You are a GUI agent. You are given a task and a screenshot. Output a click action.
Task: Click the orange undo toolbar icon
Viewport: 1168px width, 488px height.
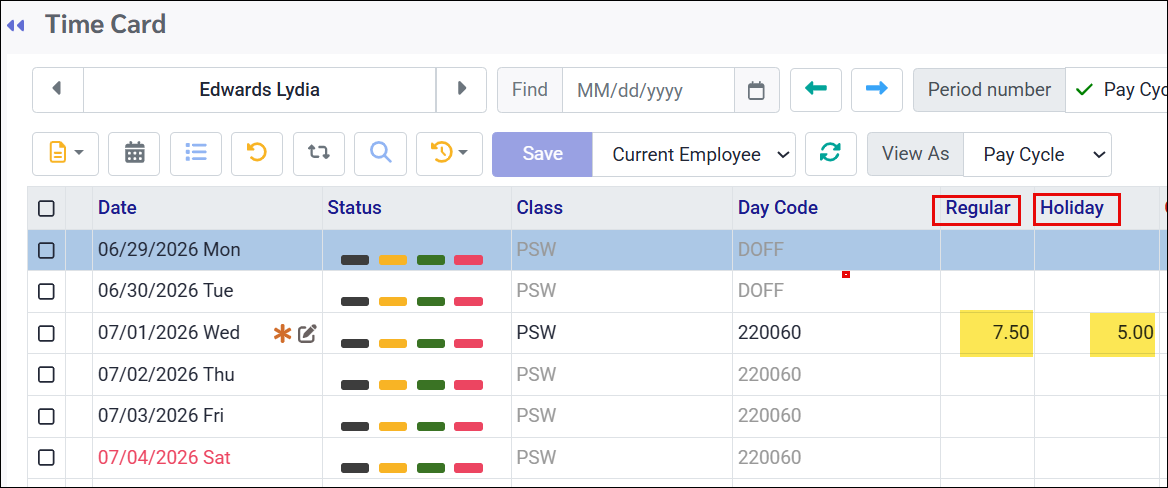[x=257, y=153]
